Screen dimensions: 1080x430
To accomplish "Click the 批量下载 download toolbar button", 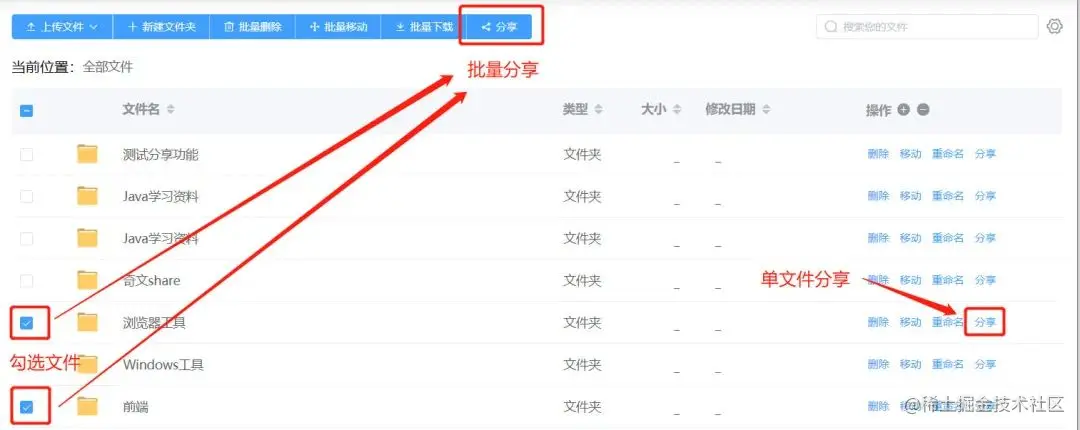I will pos(424,27).
